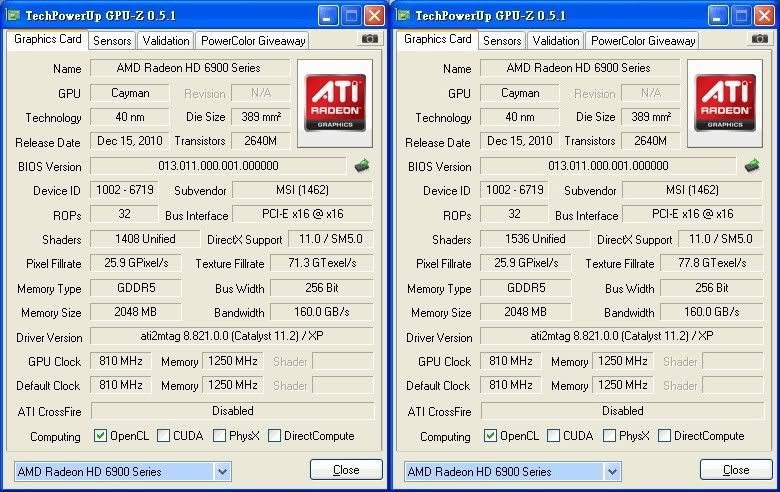Select Graphics Card tab in right window

pos(438,39)
